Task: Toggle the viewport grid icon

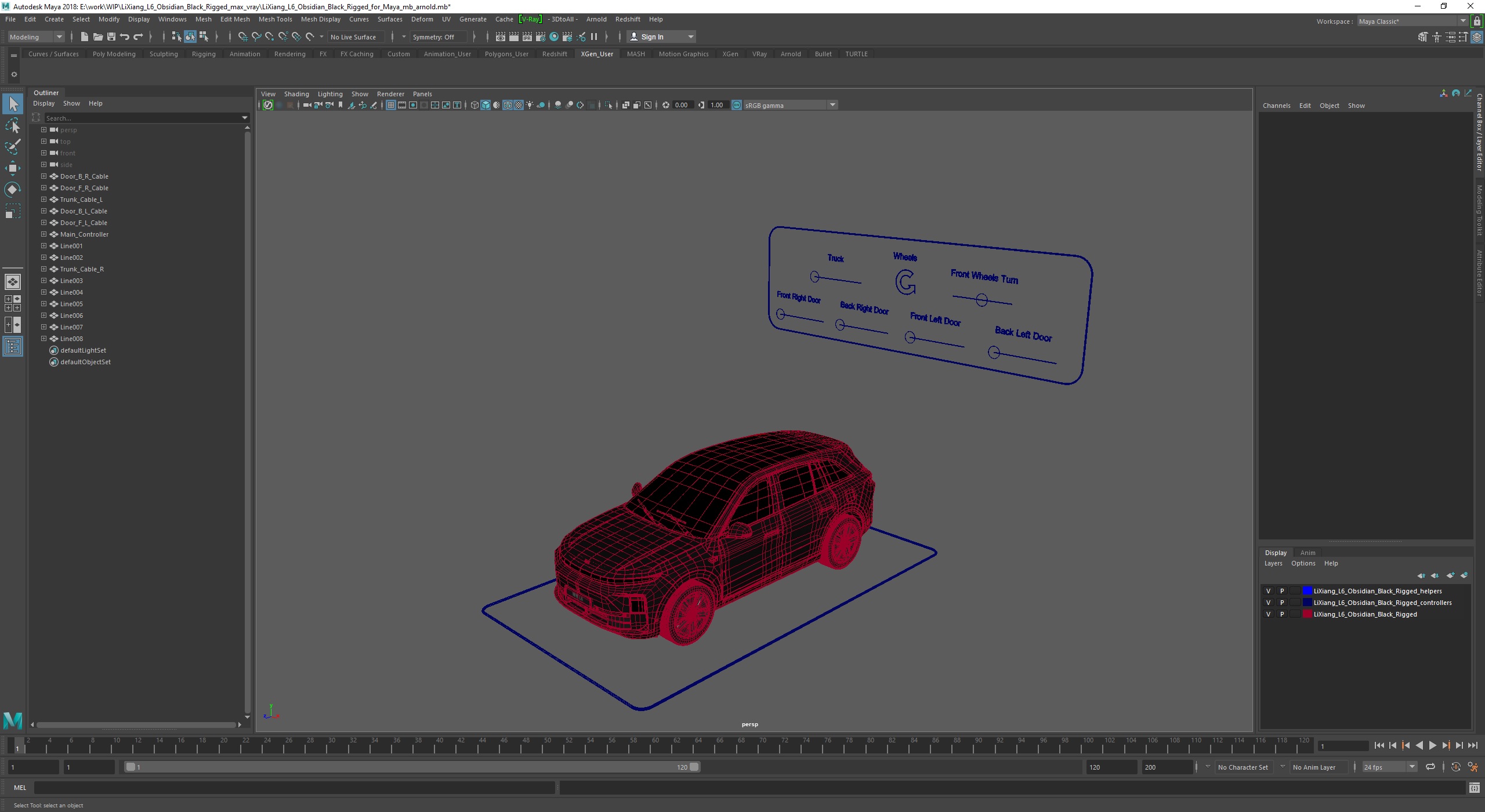Action: coord(390,105)
